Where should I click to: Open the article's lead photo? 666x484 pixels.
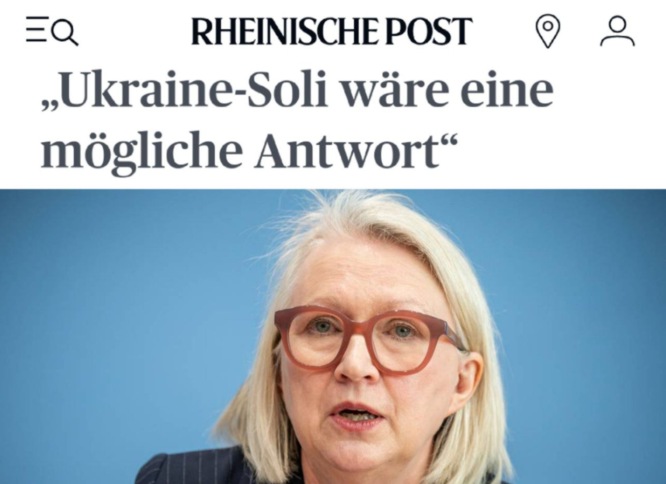[333, 336]
